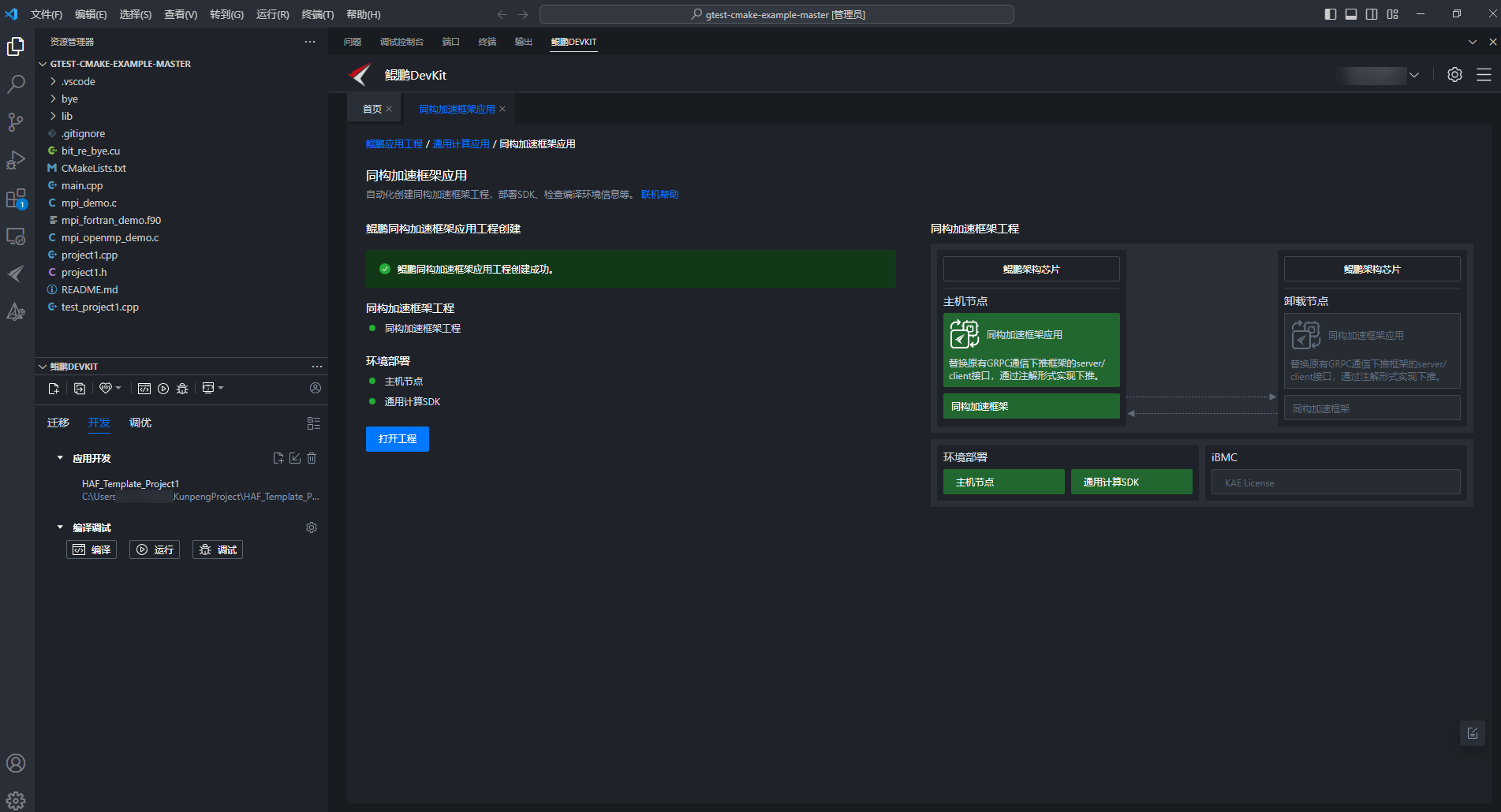Click 打开工程 button
Screen dimensions: 1501x812
pos(398,439)
